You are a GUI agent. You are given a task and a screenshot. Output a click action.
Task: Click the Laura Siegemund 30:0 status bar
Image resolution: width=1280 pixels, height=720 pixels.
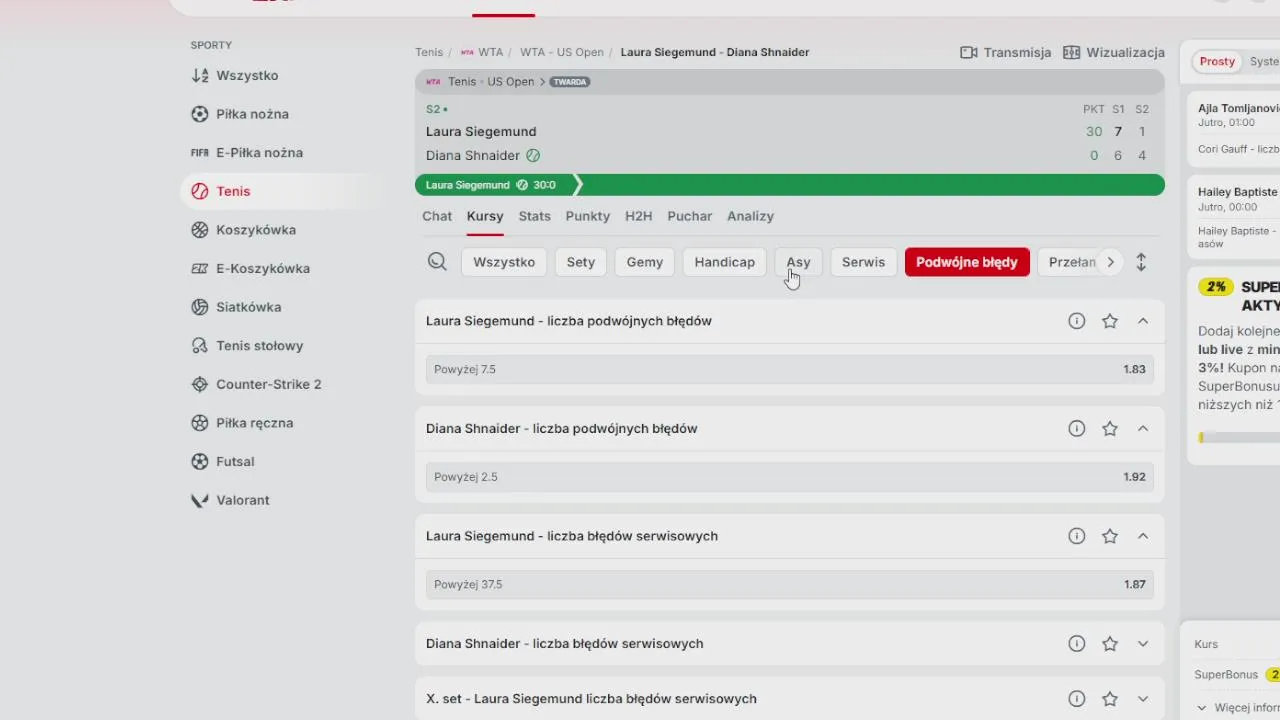tap(790, 185)
